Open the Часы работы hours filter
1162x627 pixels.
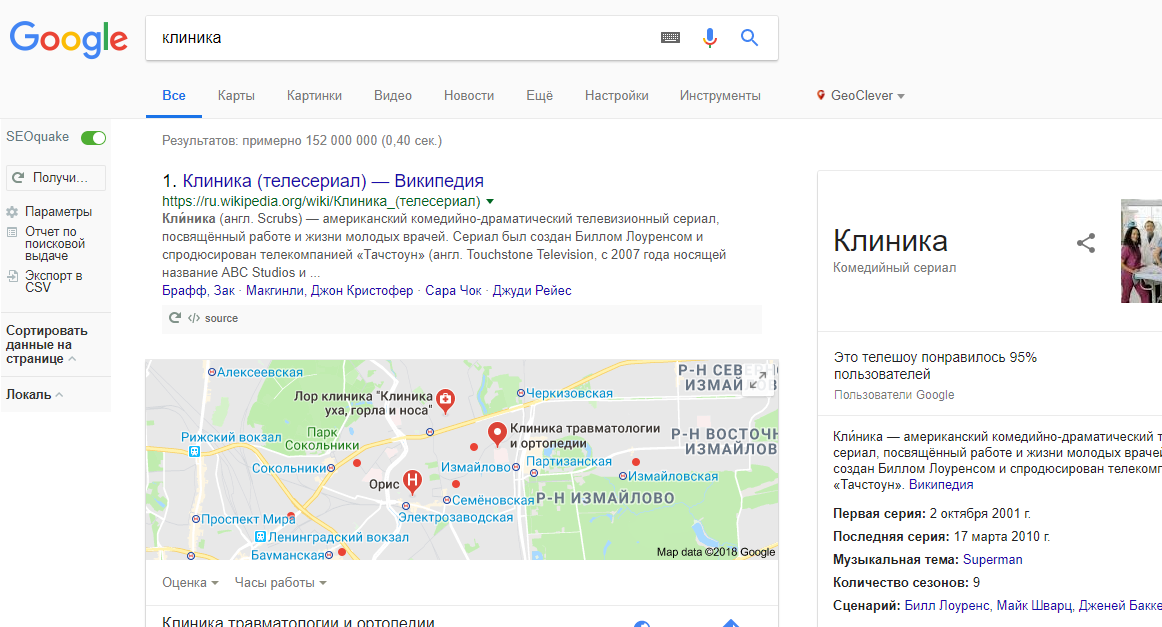(280, 583)
